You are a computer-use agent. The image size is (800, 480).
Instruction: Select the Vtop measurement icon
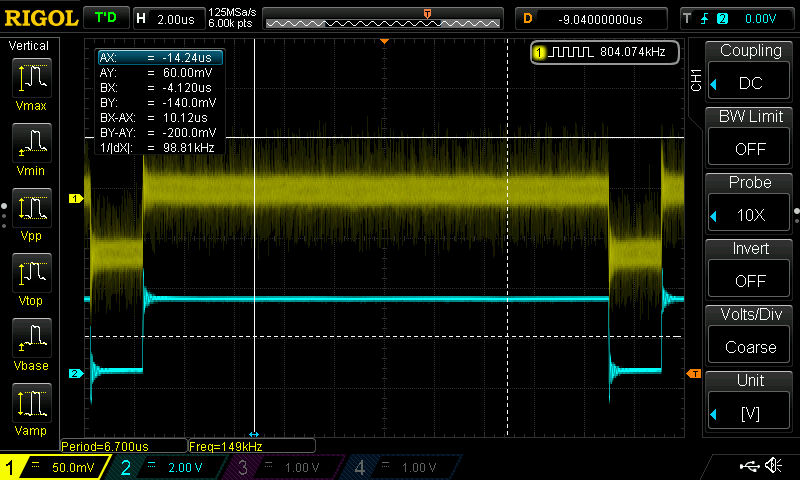pyautogui.click(x=31, y=273)
